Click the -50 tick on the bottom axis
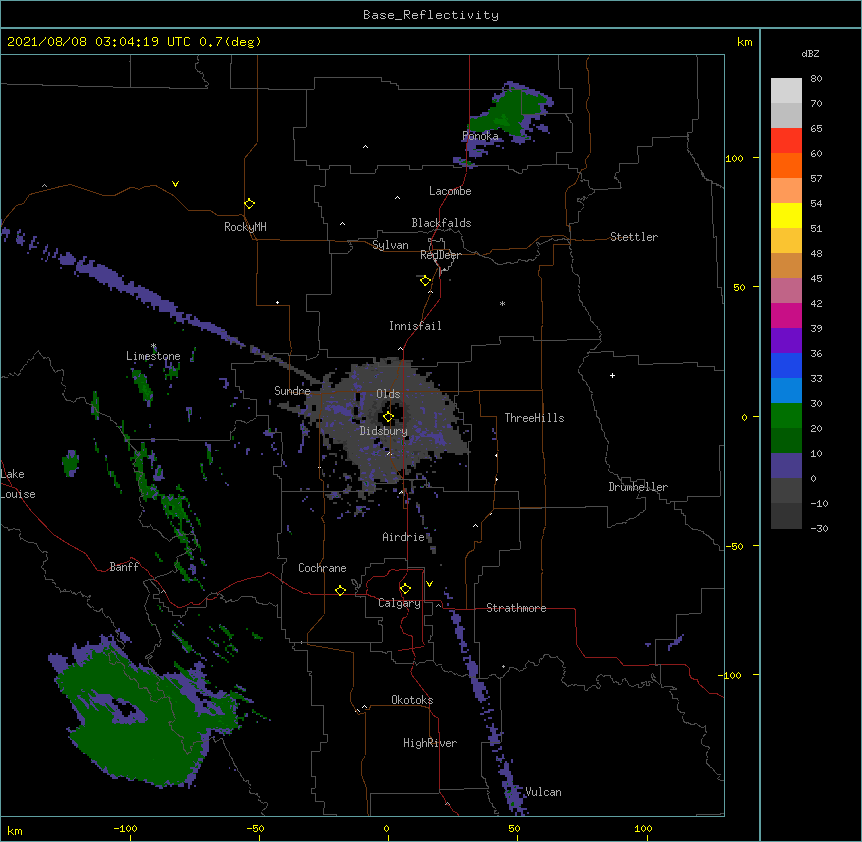The height and width of the screenshot is (842, 862). [255, 828]
